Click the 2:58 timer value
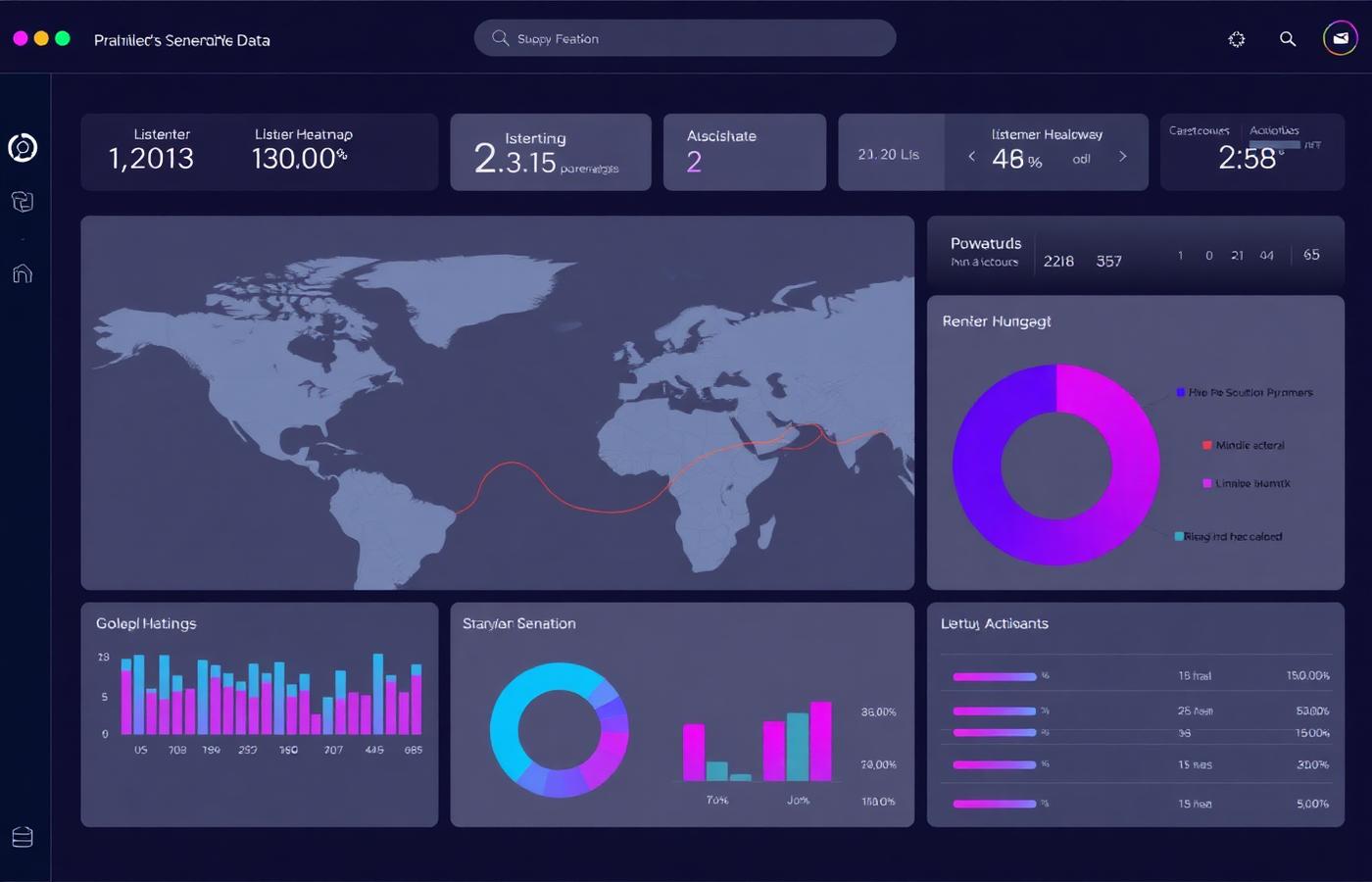This screenshot has height=882, width=1372. click(x=1248, y=158)
